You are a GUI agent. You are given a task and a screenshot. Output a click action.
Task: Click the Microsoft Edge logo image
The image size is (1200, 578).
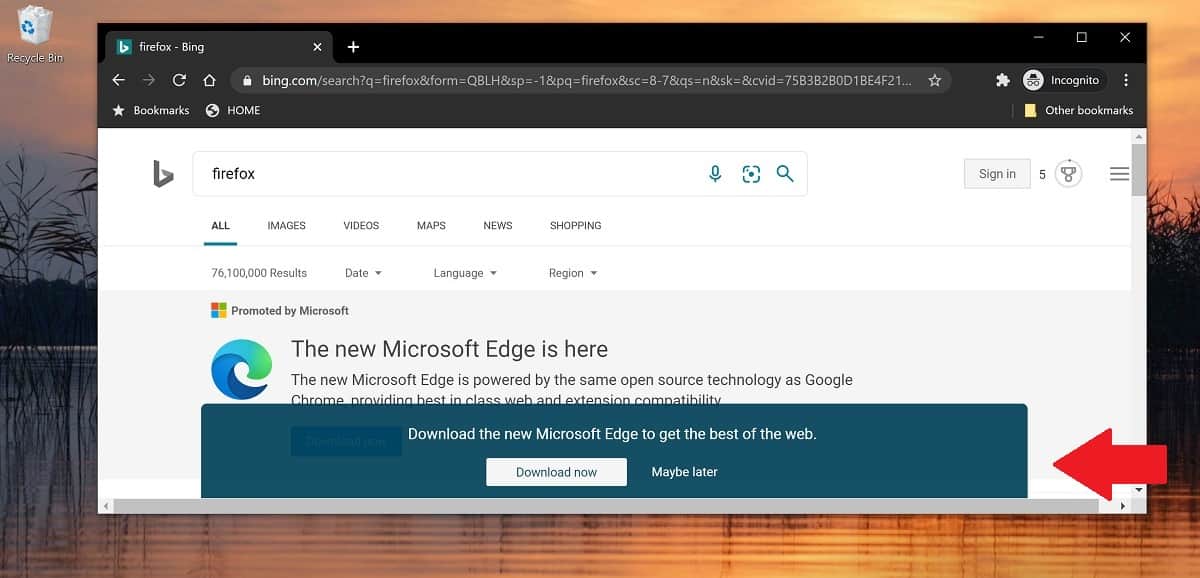(x=242, y=369)
